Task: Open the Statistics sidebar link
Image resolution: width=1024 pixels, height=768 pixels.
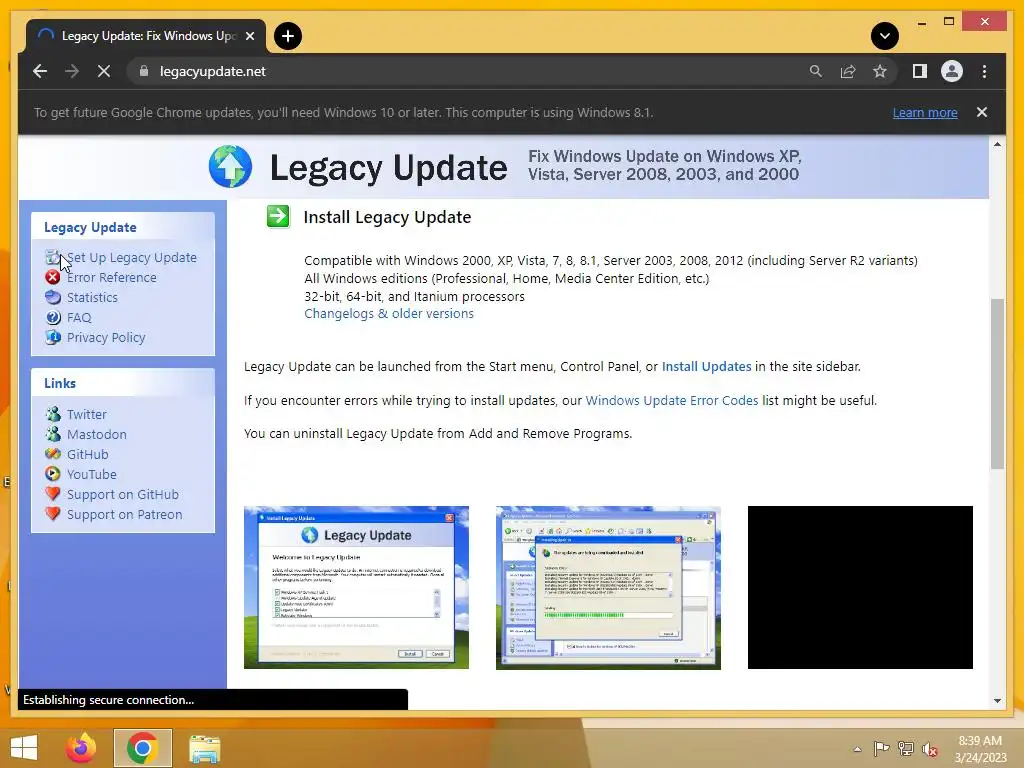Action: (92, 297)
